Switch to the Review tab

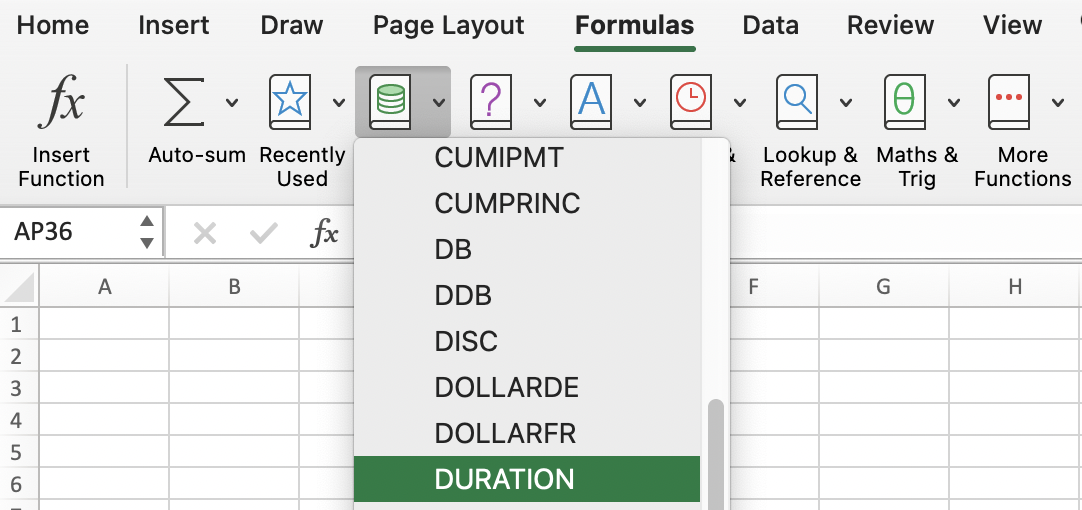coord(890,26)
